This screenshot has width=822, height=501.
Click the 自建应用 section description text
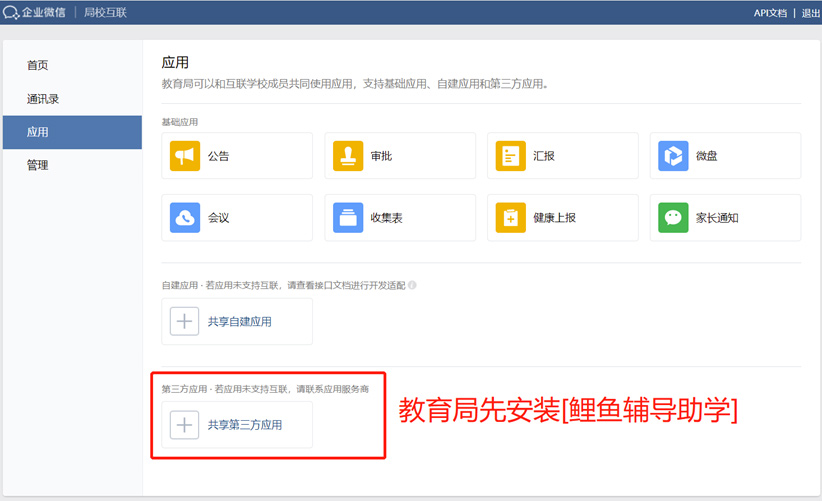click(x=284, y=285)
